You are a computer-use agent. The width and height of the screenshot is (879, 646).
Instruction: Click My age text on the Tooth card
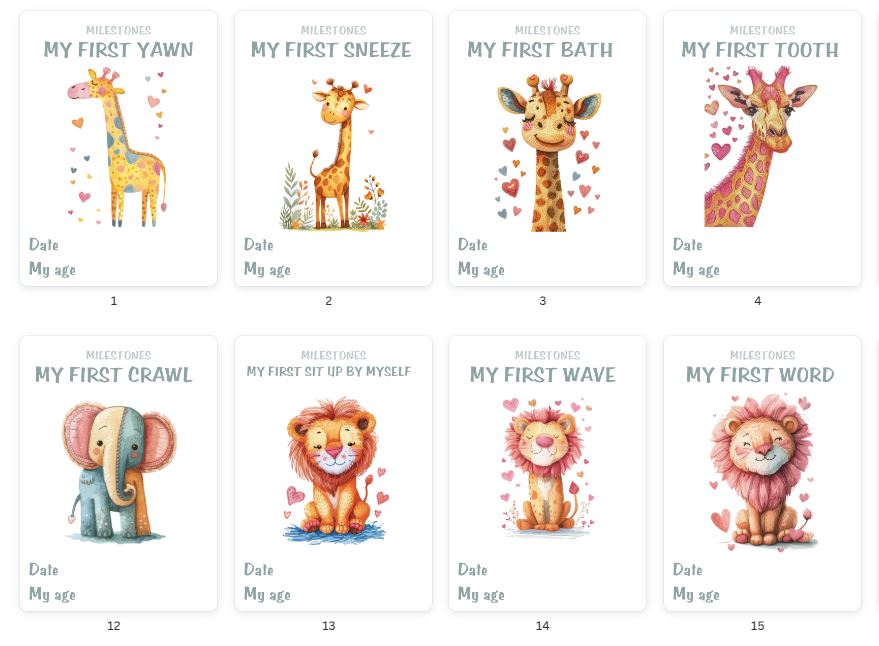[696, 270]
